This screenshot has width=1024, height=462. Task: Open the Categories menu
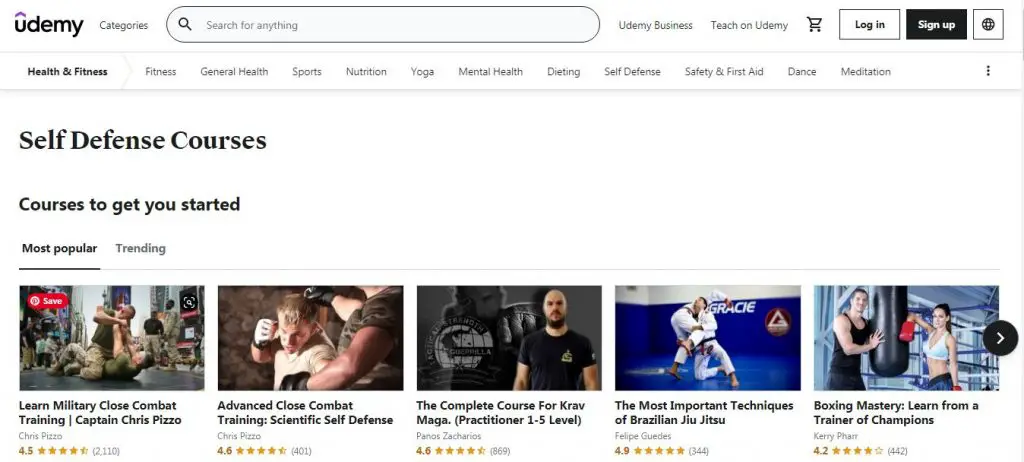[123, 25]
